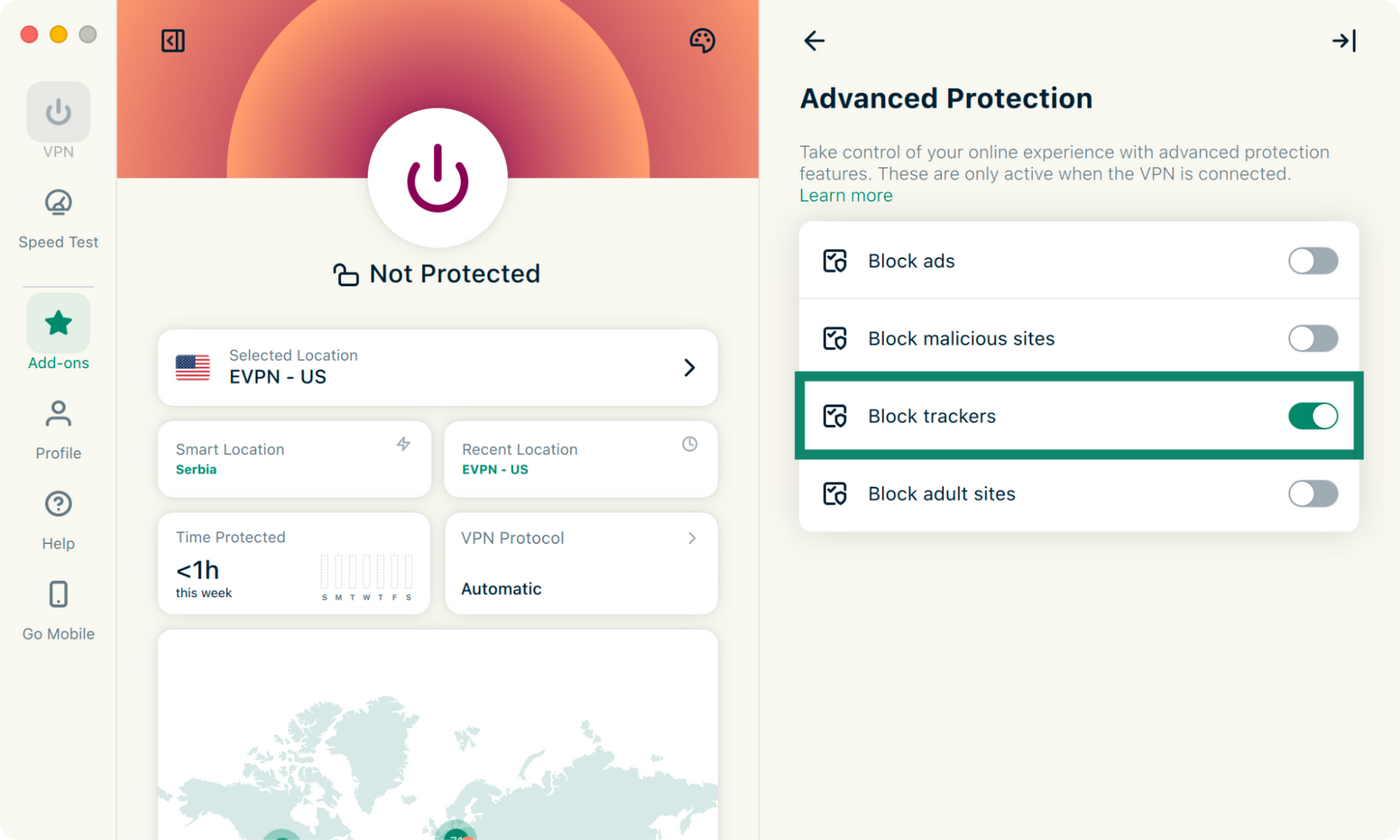Enable the Block malicious sites toggle
Screen dimensions: 1400x840
coord(1313,338)
